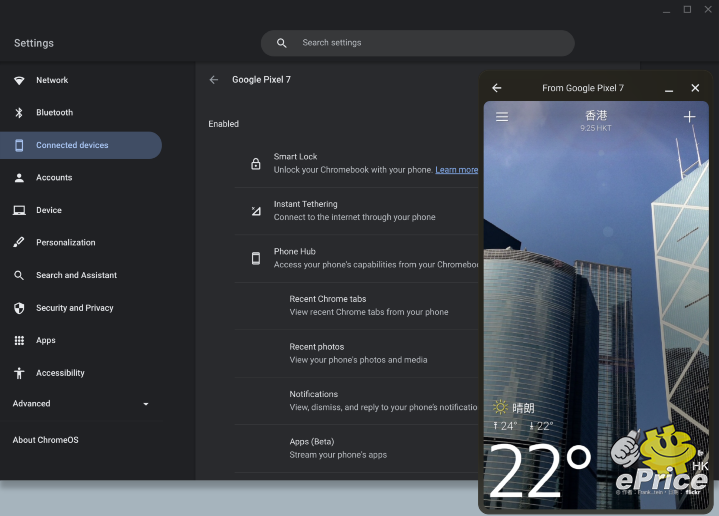
Task: Click the Settings window title
Action: [34, 44]
